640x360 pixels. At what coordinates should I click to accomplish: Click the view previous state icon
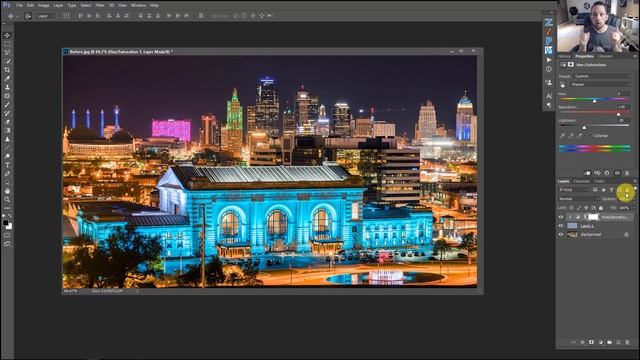coord(597,173)
